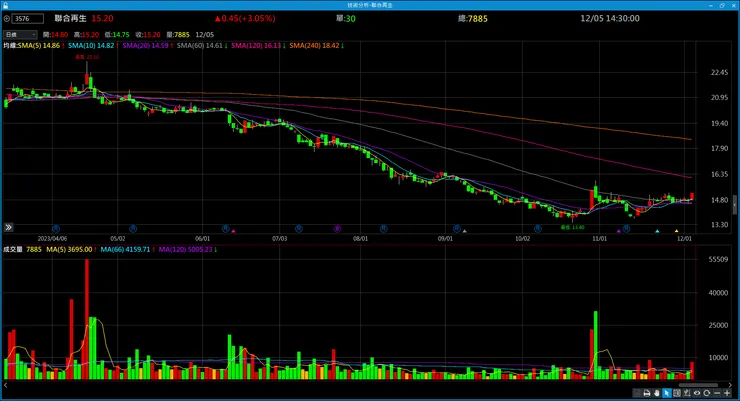
Task: Click the stock code field showing 3576
Action: [28, 19]
